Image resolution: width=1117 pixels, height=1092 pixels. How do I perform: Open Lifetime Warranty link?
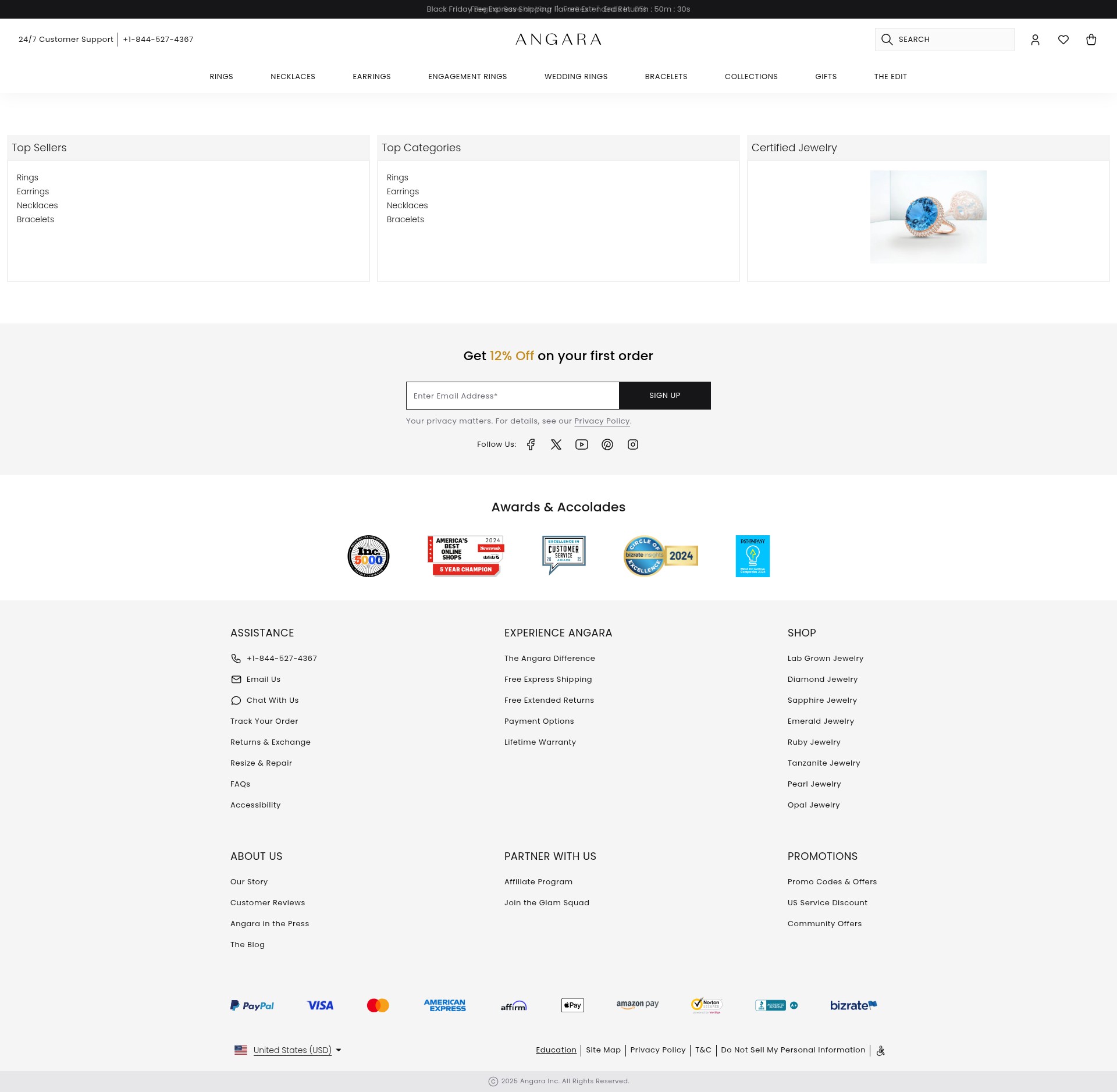tap(540, 742)
